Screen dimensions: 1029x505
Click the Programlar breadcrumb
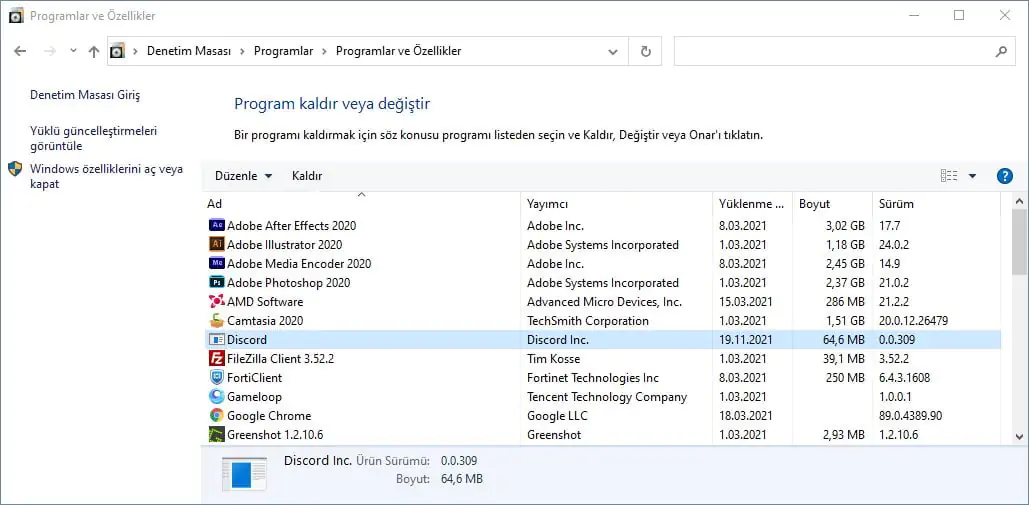point(284,51)
